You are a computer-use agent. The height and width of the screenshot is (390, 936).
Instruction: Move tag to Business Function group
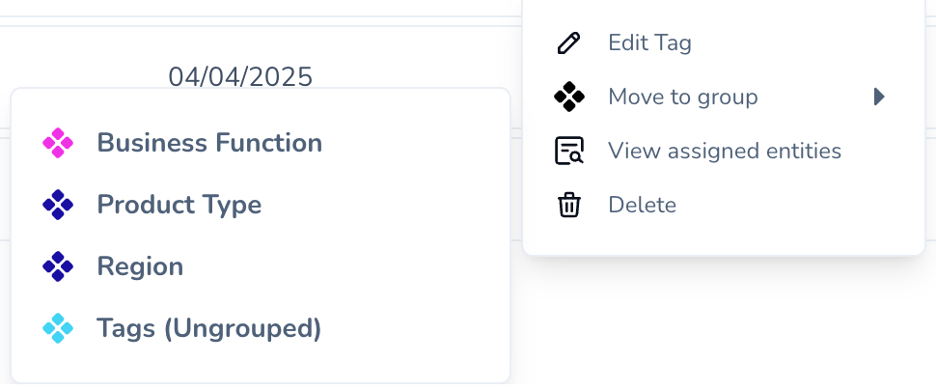(x=260, y=143)
